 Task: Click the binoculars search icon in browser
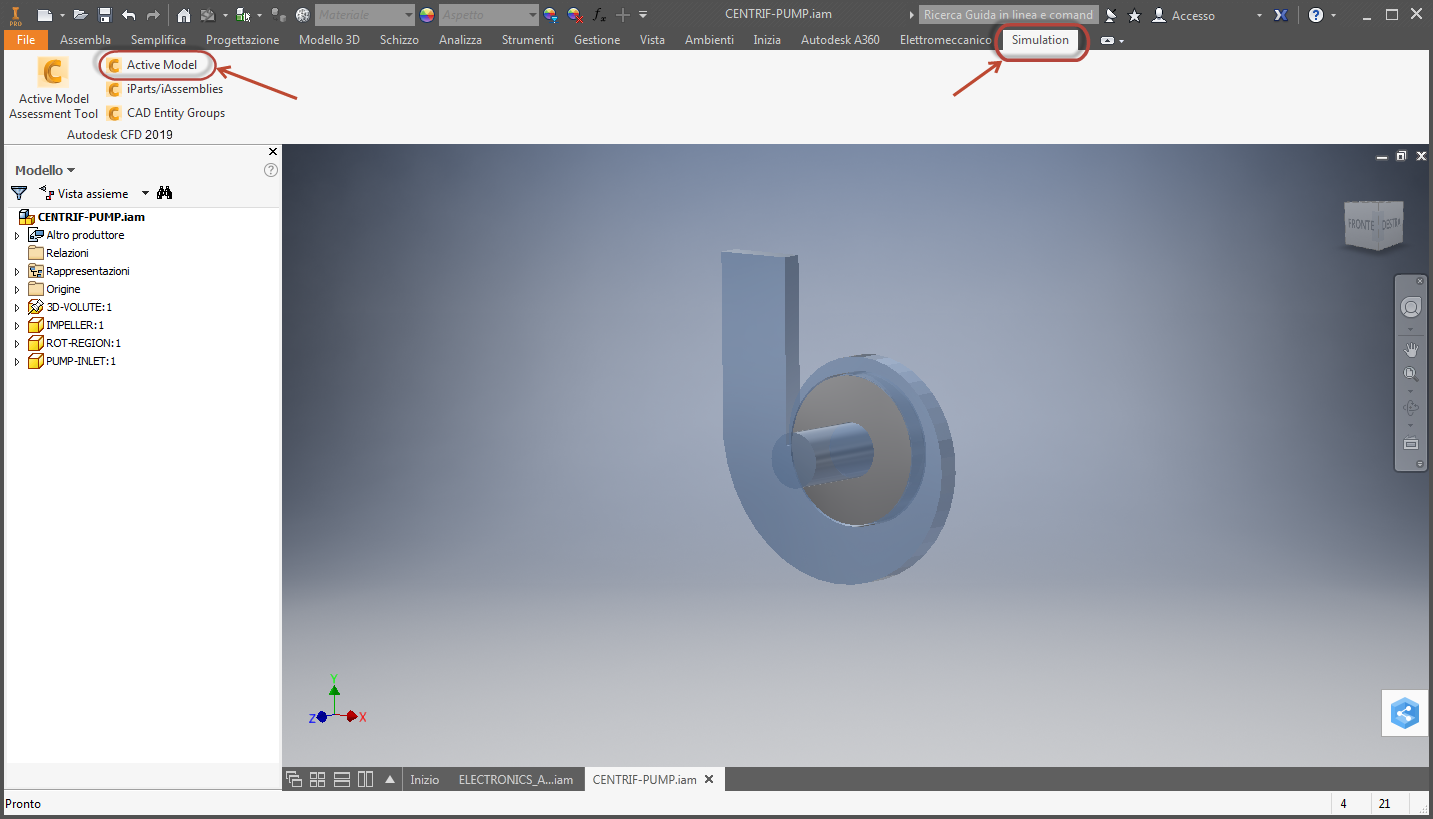(x=165, y=193)
